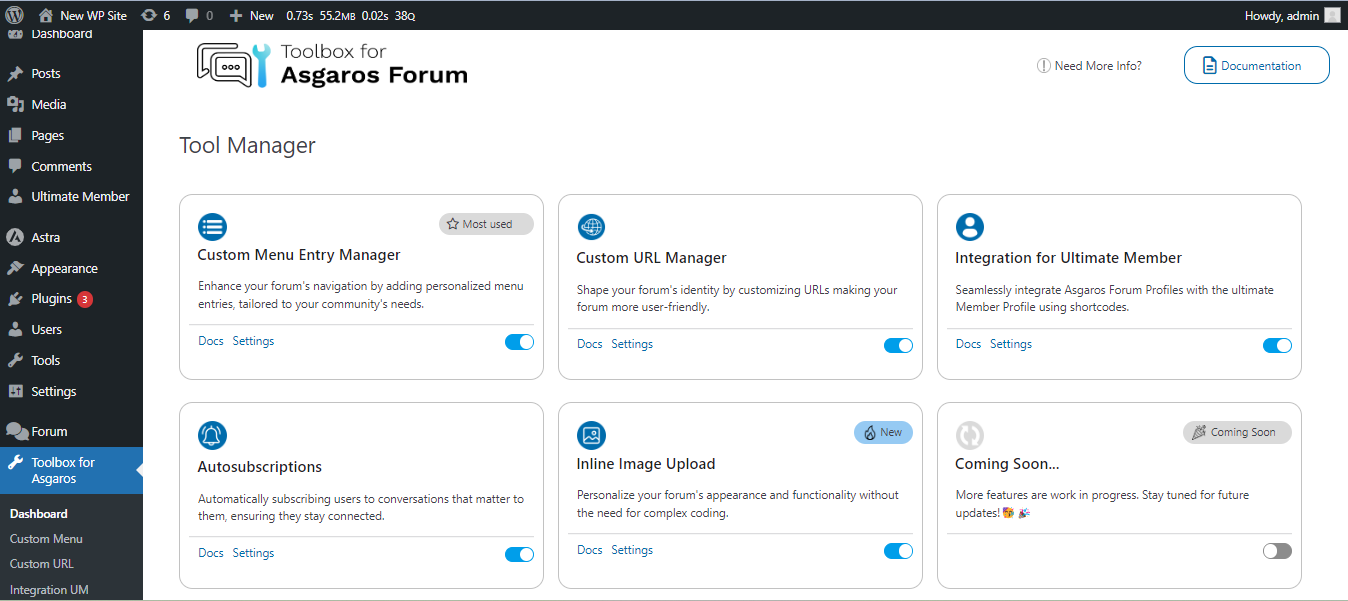Click the Coming Soon refresh icon
This screenshot has height=601, width=1348.
[x=970, y=435]
